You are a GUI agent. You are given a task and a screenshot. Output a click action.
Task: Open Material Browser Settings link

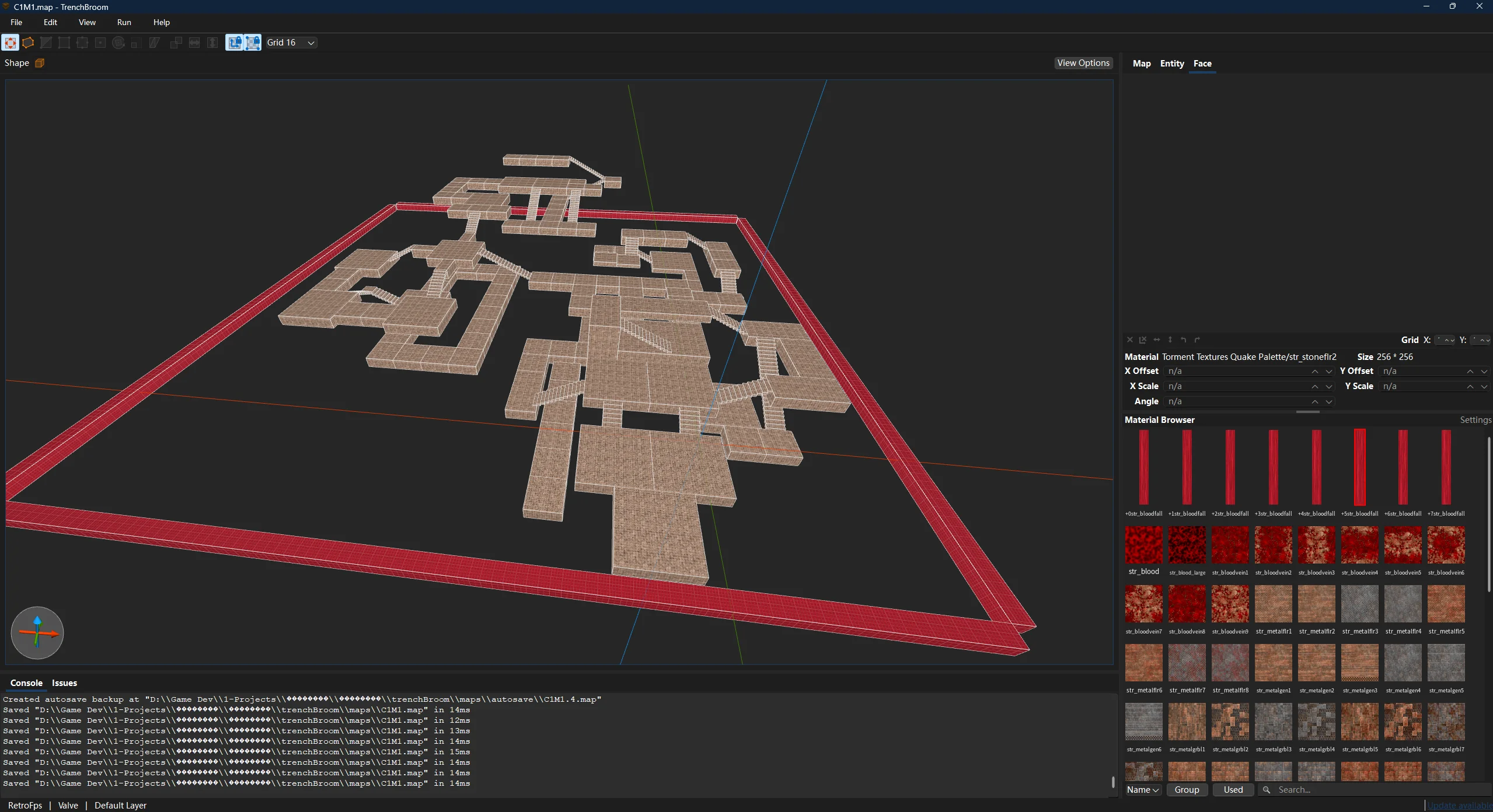(1475, 420)
